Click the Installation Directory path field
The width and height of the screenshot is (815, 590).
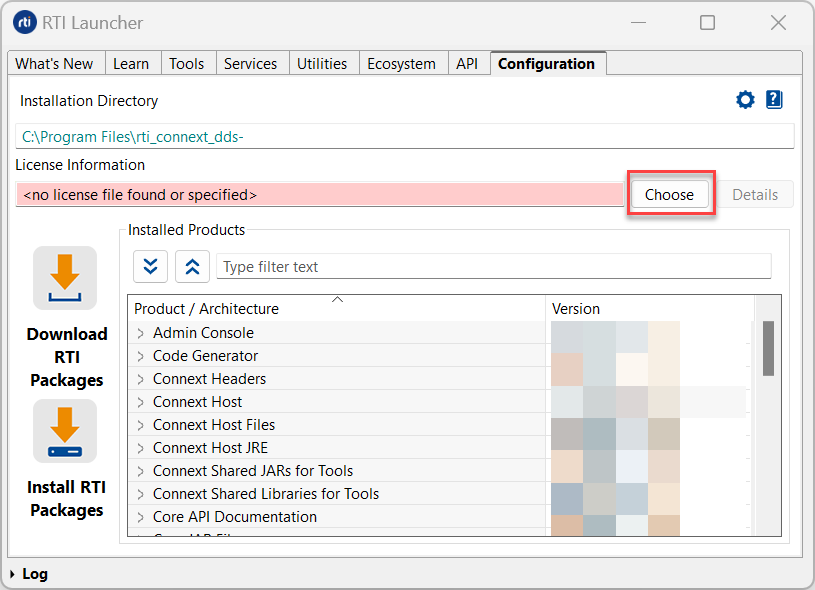[x=405, y=136]
